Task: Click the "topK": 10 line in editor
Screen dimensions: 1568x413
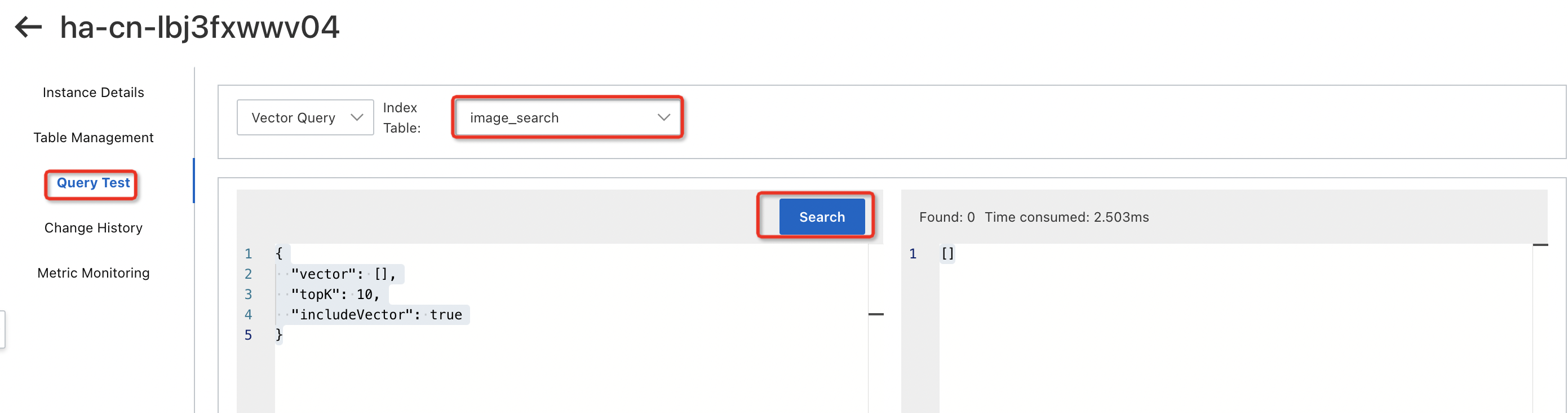Action: [x=335, y=294]
